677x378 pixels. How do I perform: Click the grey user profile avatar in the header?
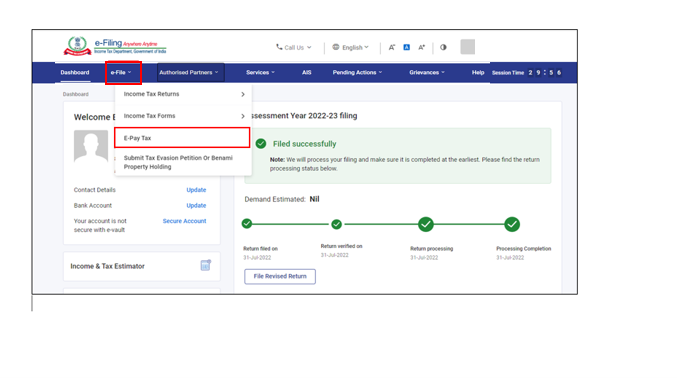(468, 47)
